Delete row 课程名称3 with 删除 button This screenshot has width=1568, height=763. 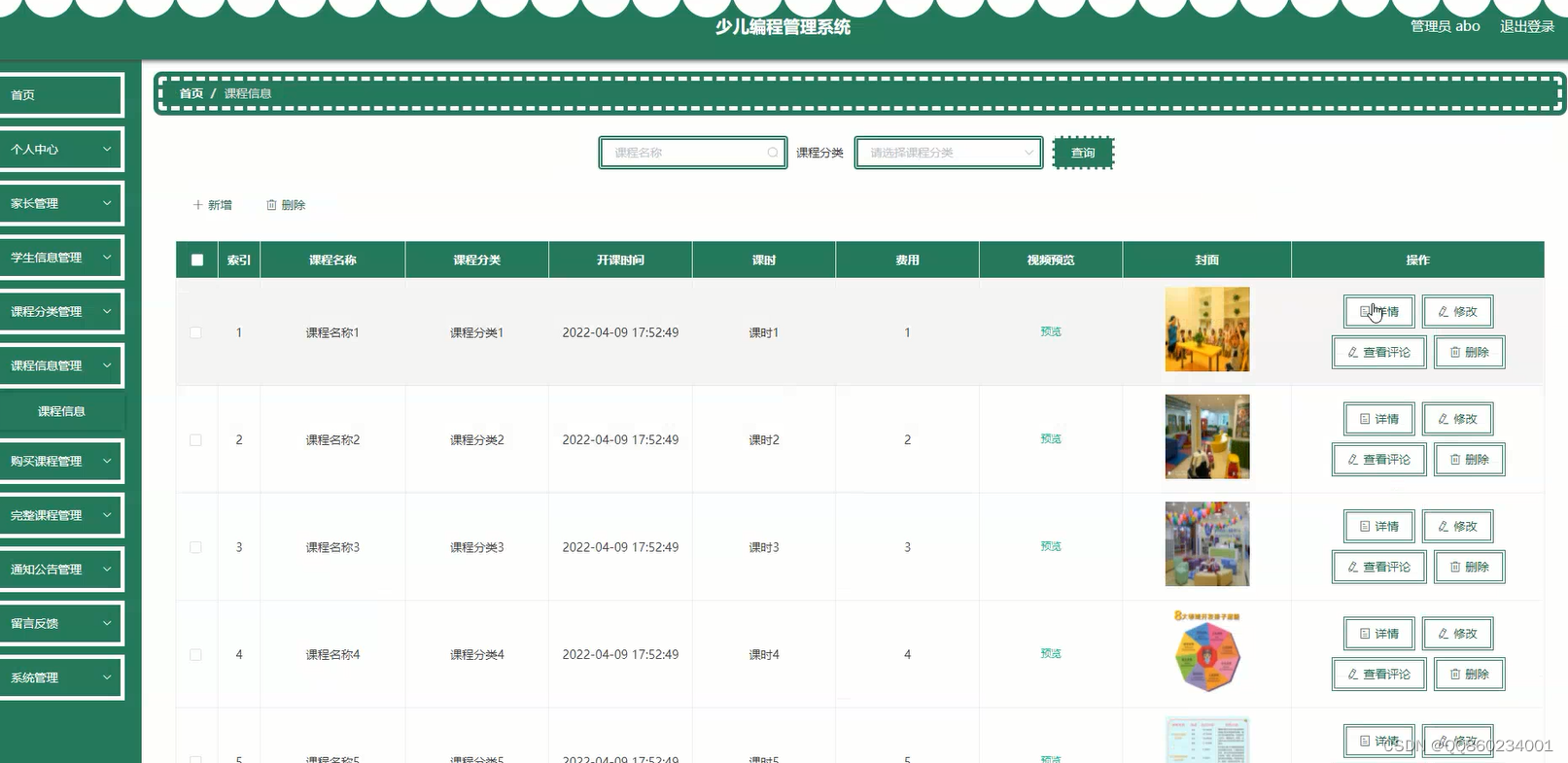click(1470, 567)
